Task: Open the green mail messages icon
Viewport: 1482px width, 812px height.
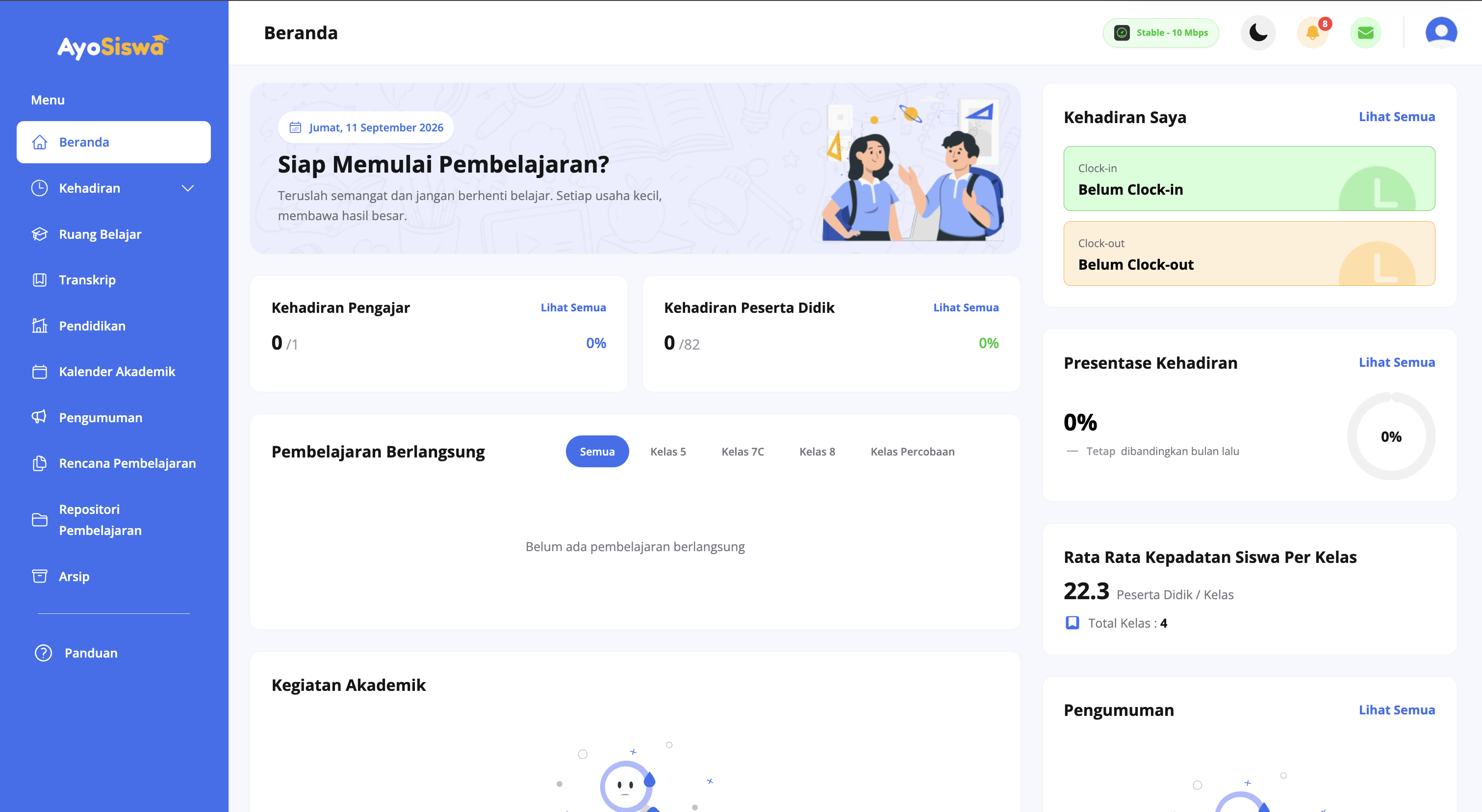Action: point(1366,33)
